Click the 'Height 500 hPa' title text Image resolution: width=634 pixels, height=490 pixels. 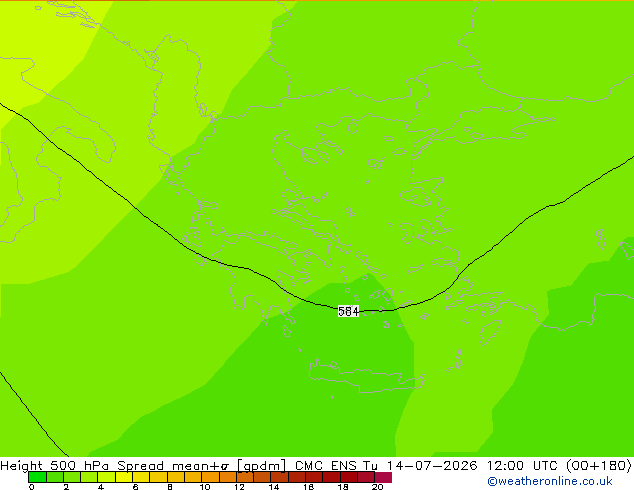pyautogui.click(x=55, y=465)
